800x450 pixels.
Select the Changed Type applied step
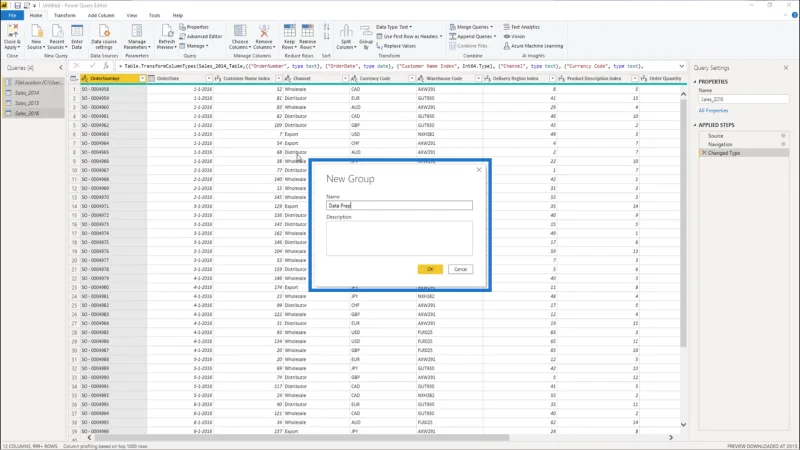pyautogui.click(x=743, y=153)
